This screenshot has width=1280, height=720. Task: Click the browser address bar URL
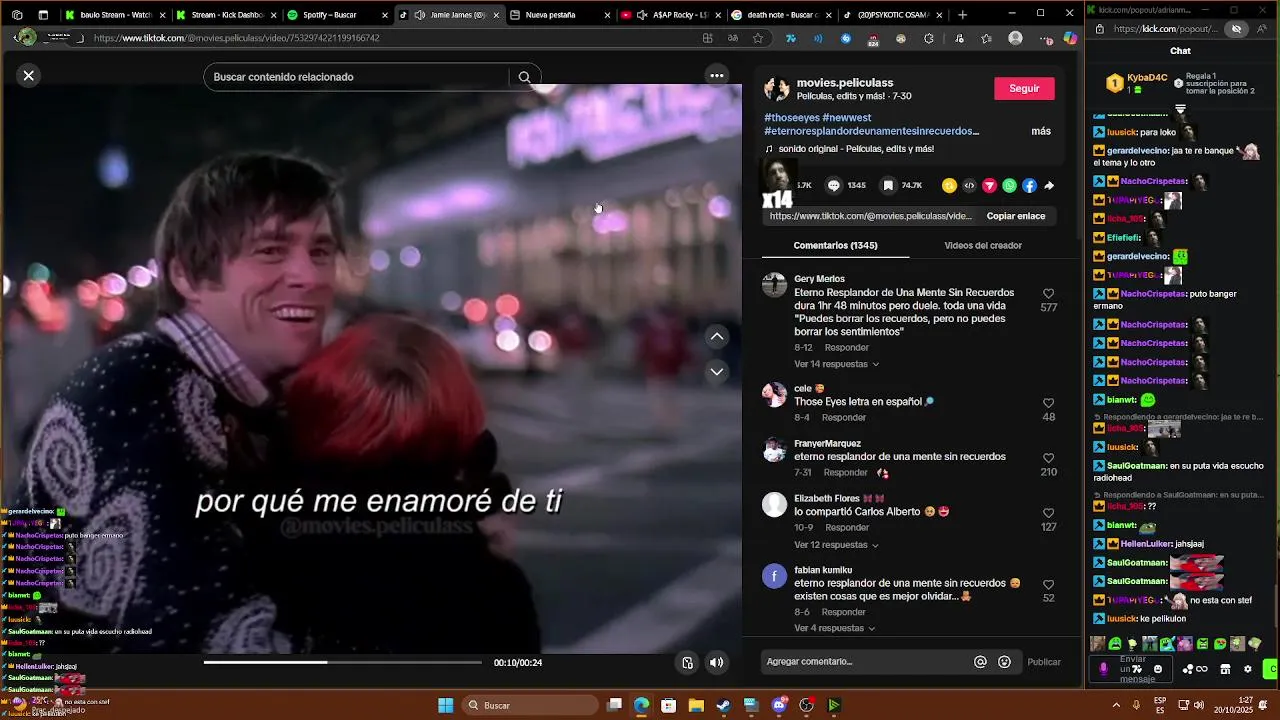236,38
